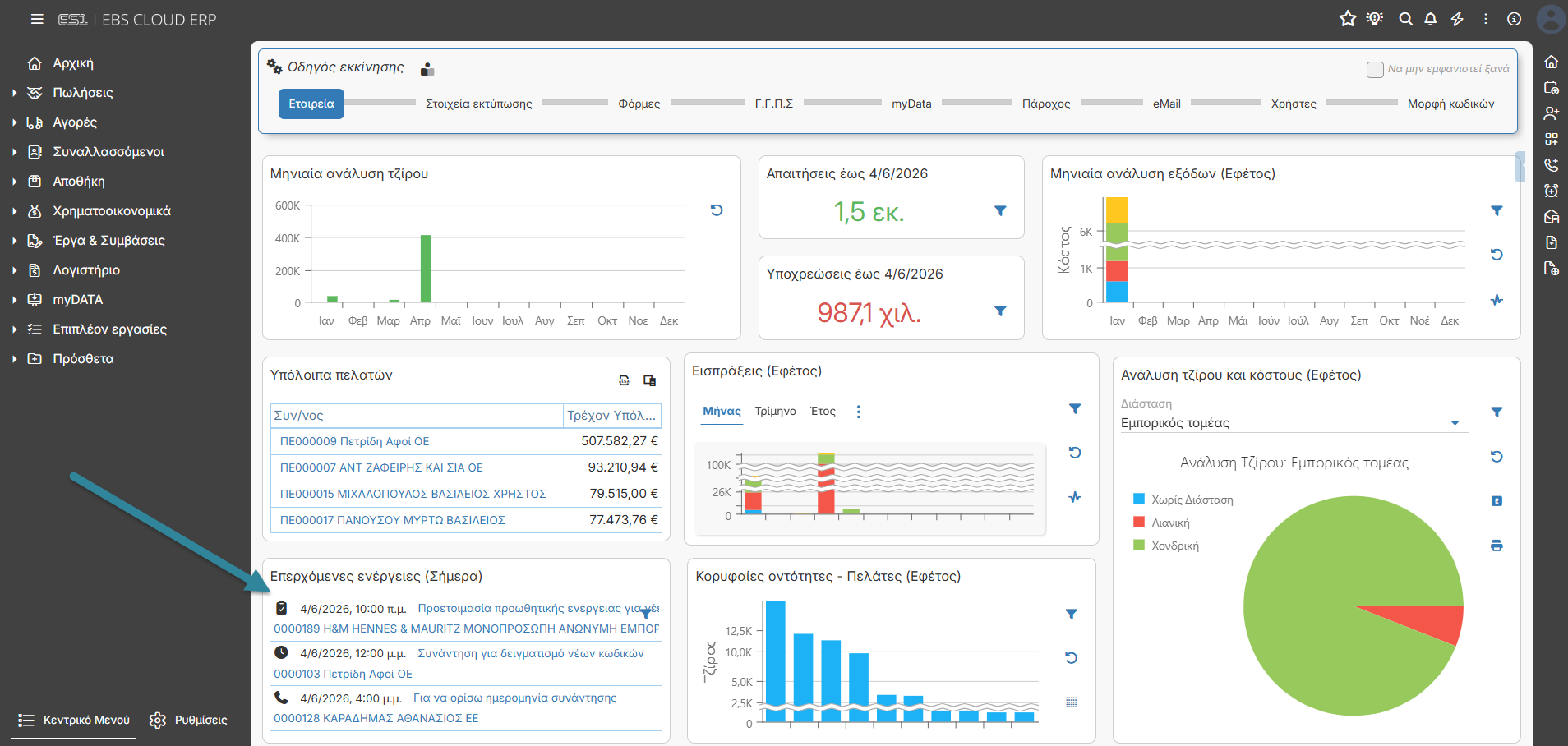1568x746 pixels.
Task: Expand the Πωλήσεις sidebar menu
Action: point(82,93)
